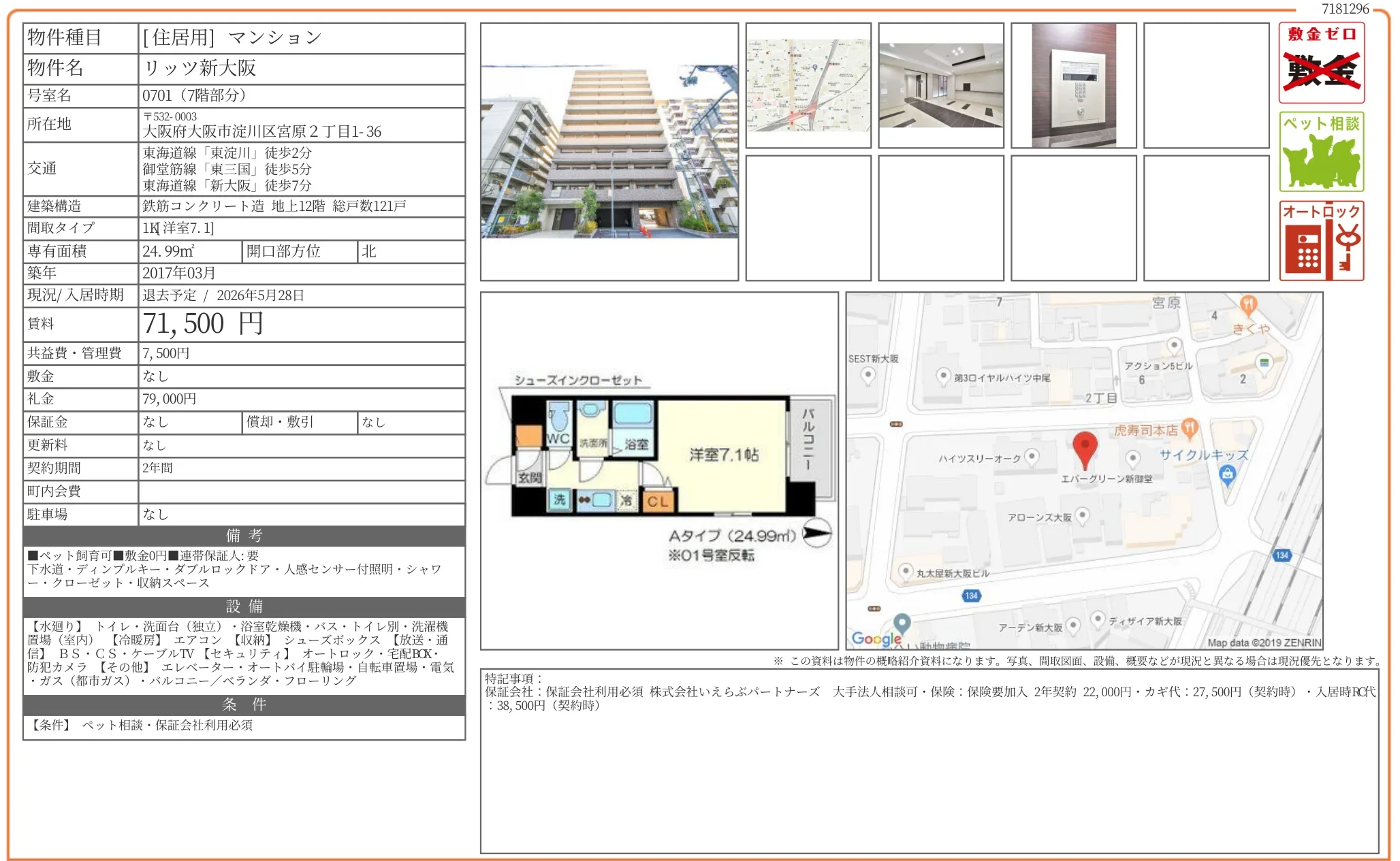Image resolution: width=1400 pixels, height=861 pixels.
Task: Click the Google logo on map
Action: (x=876, y=638)
